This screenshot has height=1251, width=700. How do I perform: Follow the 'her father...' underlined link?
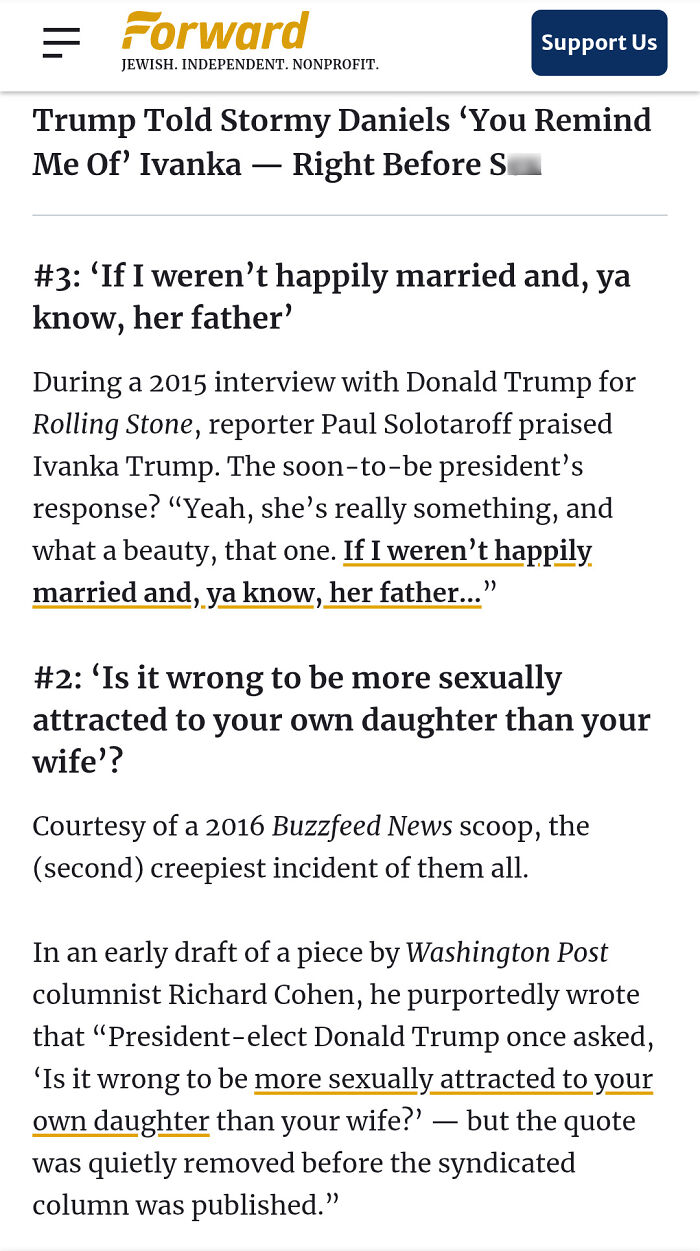pos(398,593)
